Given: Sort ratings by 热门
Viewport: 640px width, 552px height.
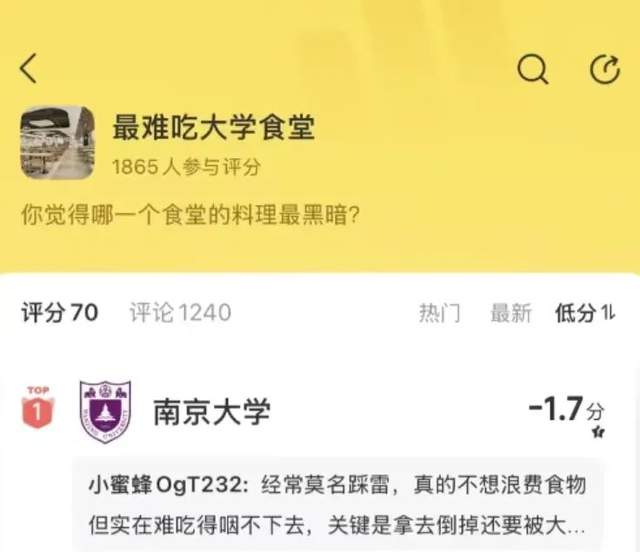Looking at the screenshot, I should coord(440,313).
